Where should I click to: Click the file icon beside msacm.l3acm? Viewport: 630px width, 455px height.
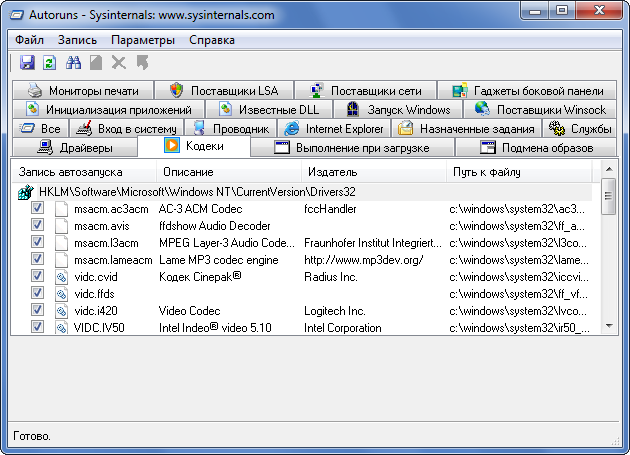[x=61, y=243]
